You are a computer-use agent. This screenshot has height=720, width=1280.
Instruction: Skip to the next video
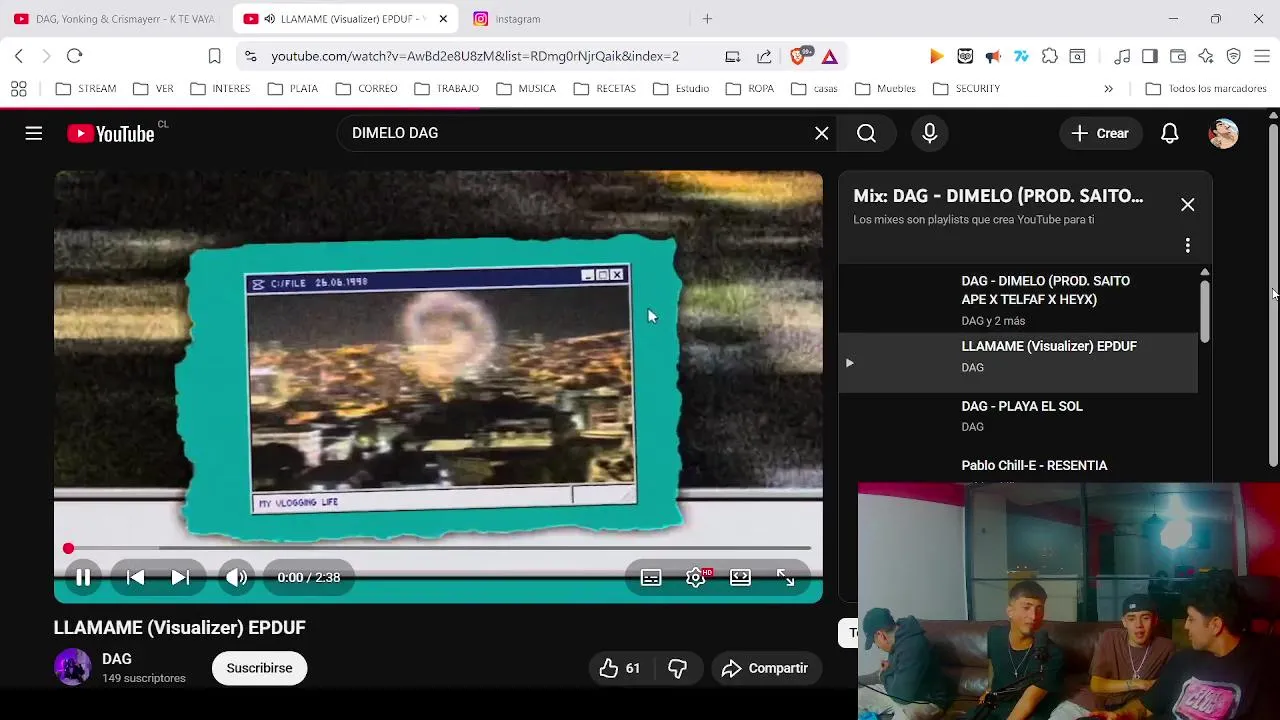coord(180,577)
